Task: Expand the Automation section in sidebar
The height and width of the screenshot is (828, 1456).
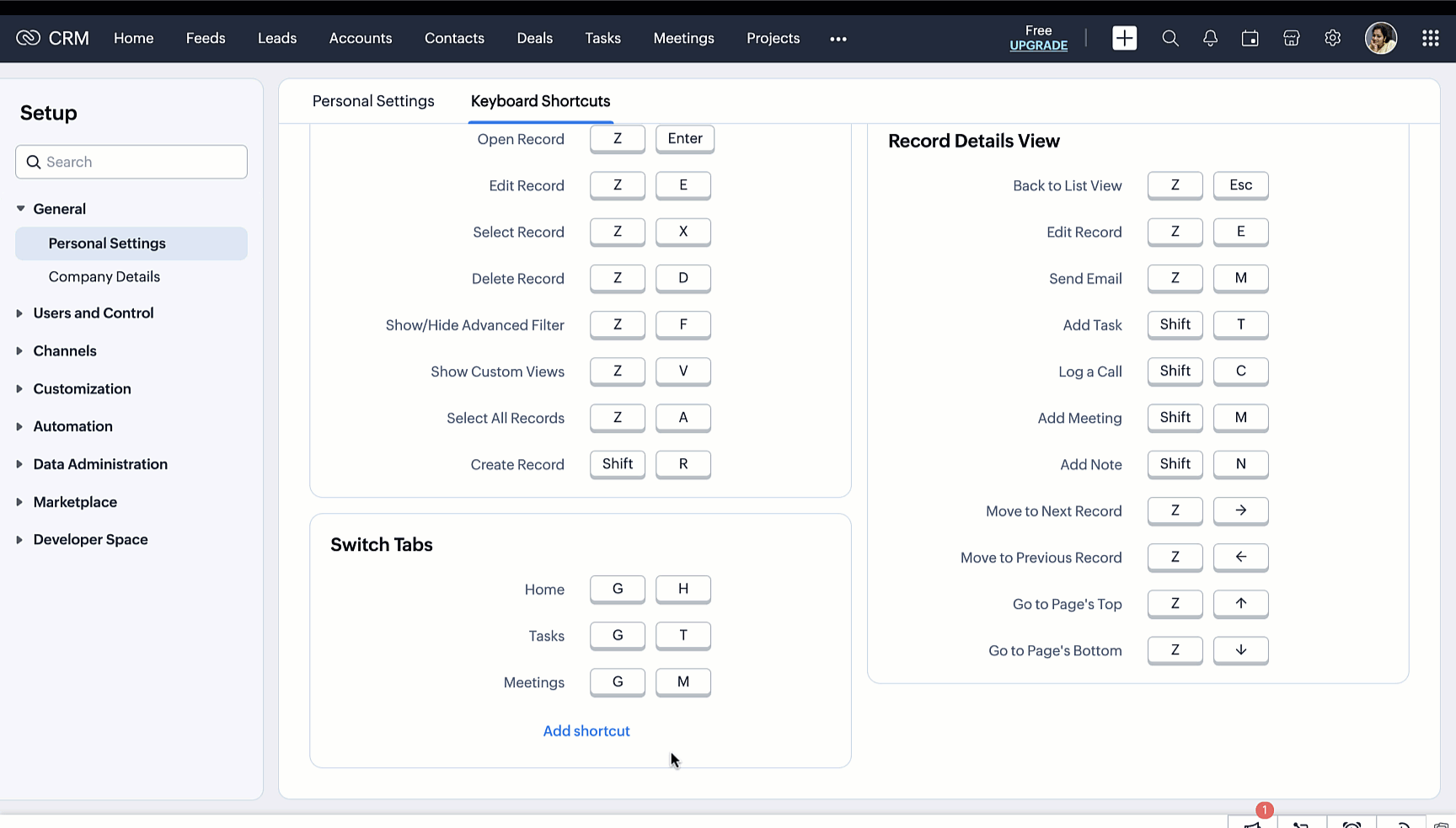Action: coord(72,427)
